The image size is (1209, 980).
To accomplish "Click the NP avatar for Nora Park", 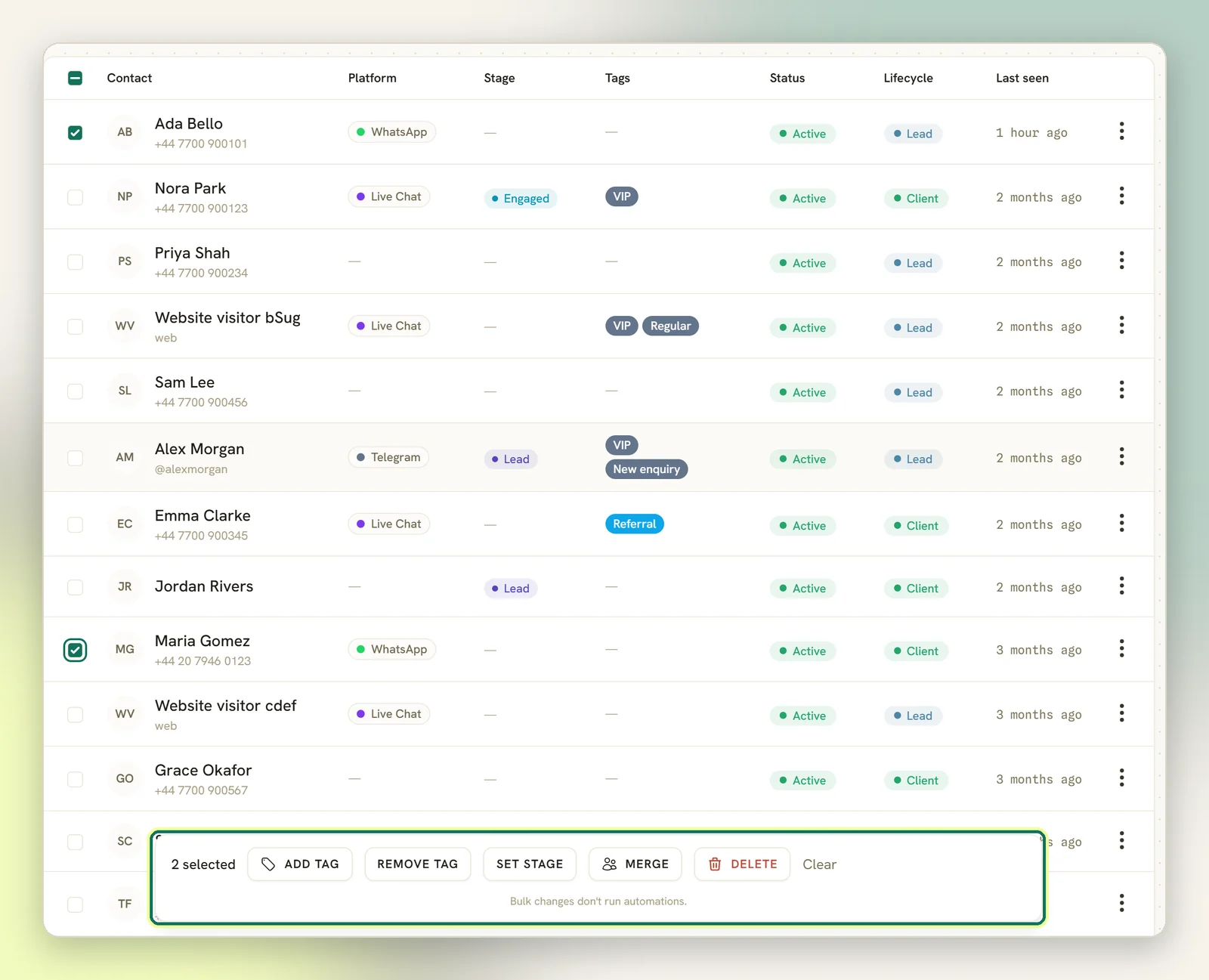I will point(125,196).
